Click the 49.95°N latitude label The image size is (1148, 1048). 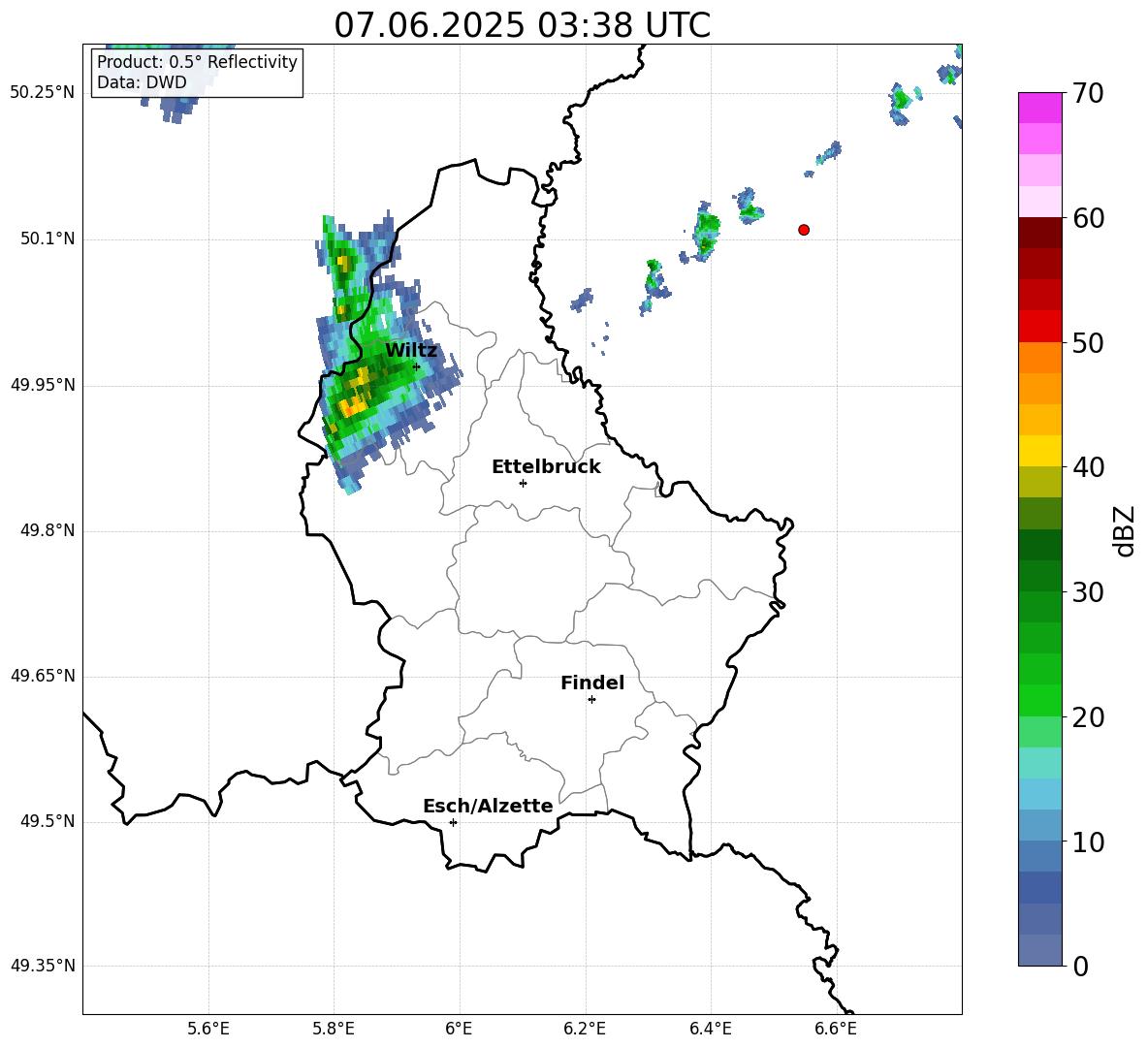coord(43,385)
